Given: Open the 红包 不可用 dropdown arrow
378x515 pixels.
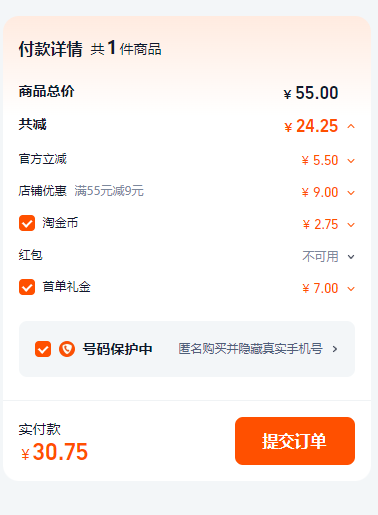Looking at the screenshot, I should [x=351, y=257].
